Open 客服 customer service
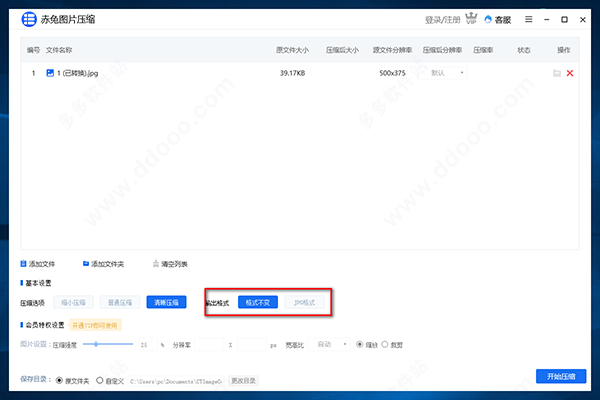 [498, 20]
